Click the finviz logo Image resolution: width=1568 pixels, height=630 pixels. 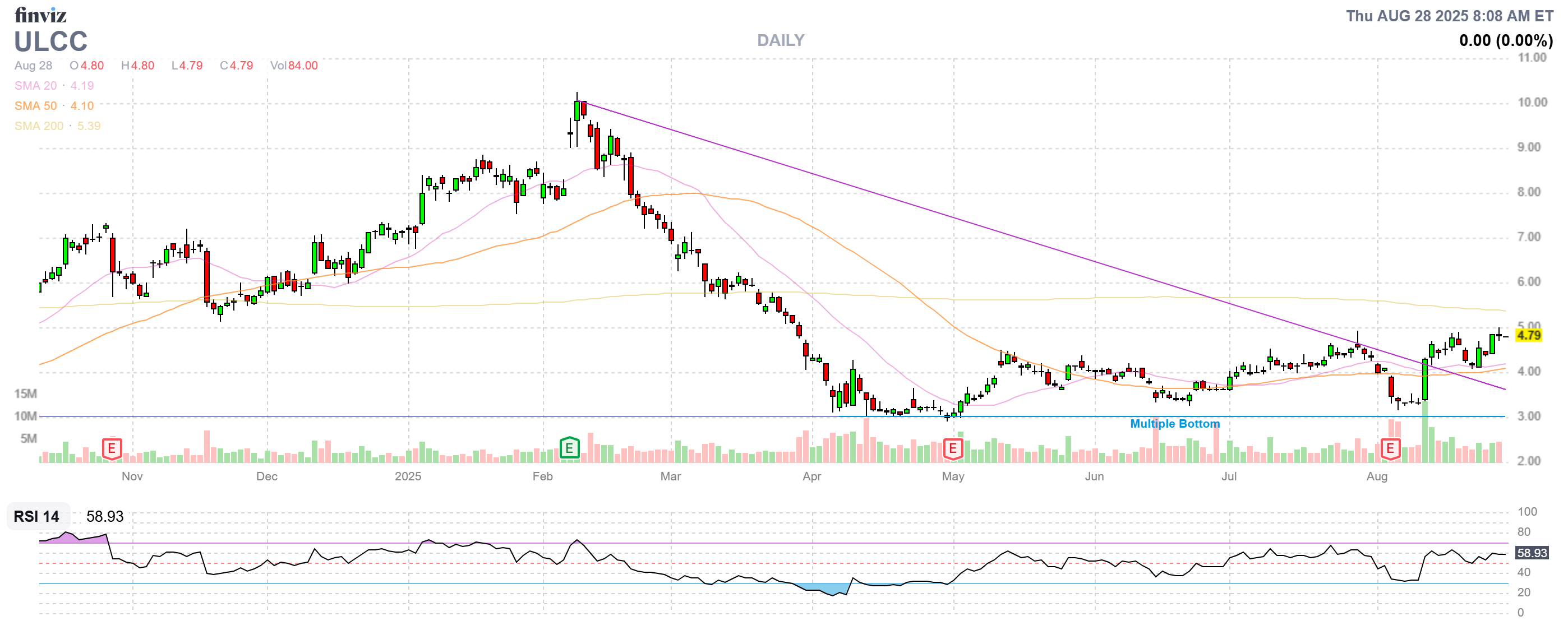pyautogui.click(x=40, y=15)
